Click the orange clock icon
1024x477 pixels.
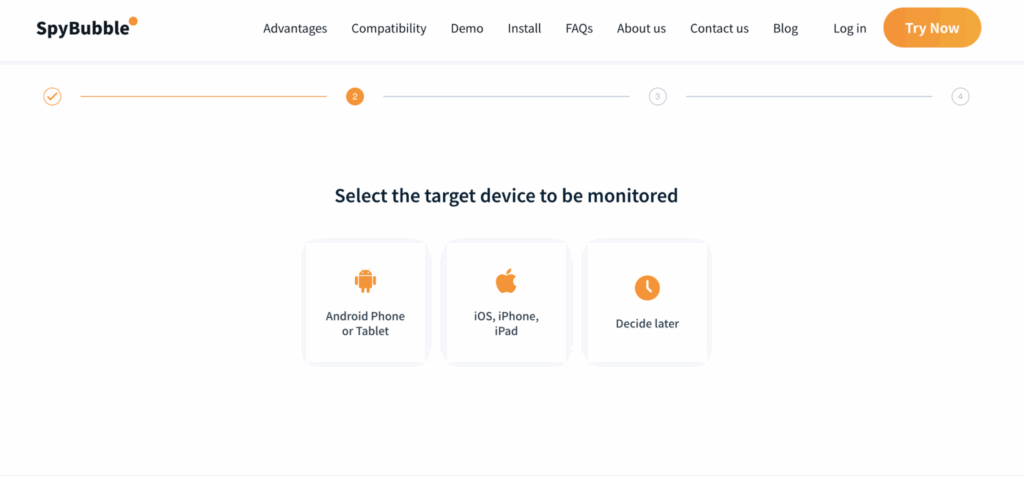(647, 288)
